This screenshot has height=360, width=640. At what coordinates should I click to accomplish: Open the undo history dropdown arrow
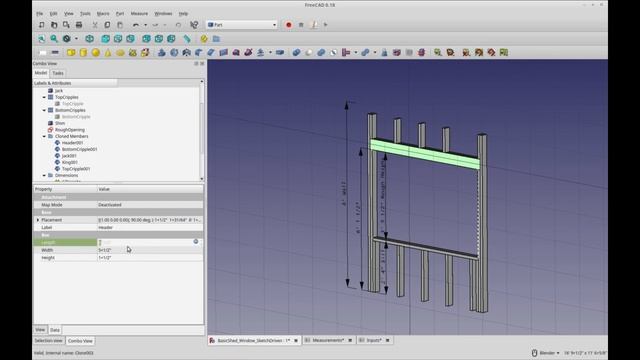pos(145,25)
